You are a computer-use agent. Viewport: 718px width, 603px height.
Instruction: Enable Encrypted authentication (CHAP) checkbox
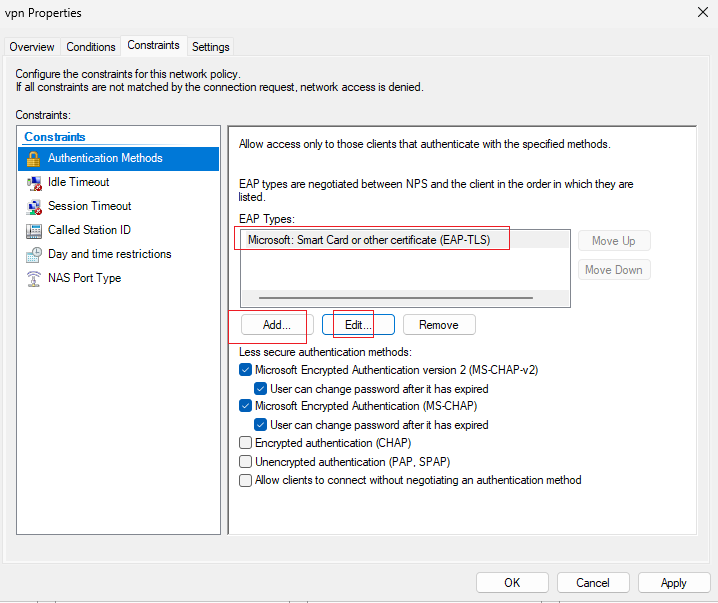[245, 443]
